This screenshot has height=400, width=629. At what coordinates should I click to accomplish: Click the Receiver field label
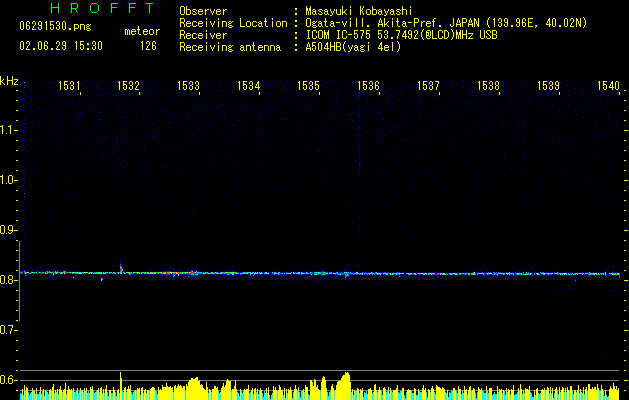tap(203, 35)
